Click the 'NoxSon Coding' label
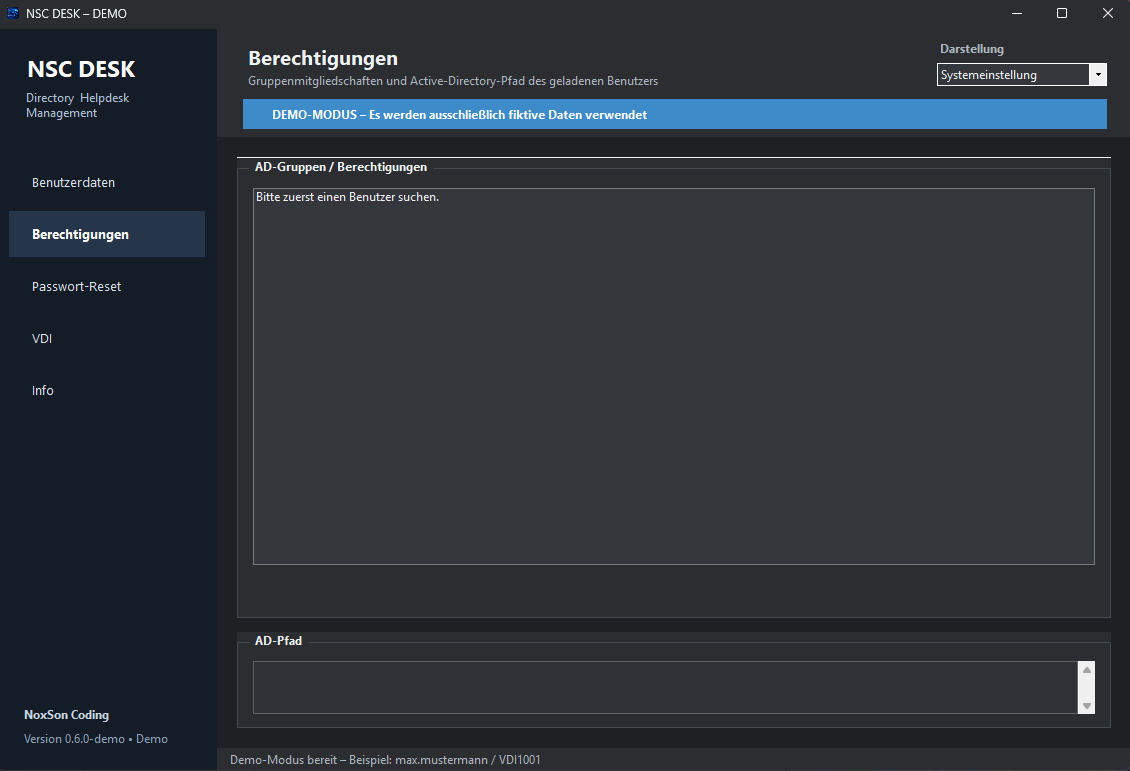This screenshot has width=1130, height=771. (x=66, y=715)
